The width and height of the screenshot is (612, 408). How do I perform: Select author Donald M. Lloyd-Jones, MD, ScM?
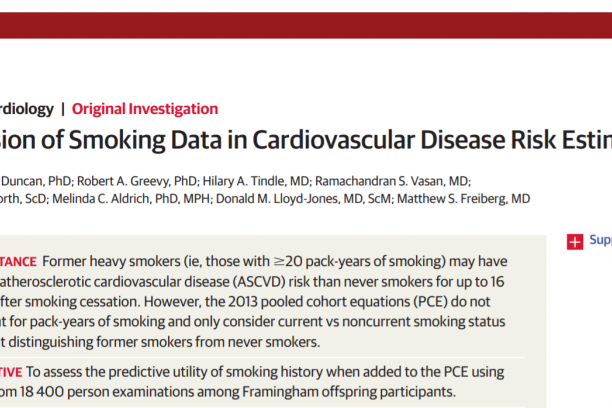click(x=303, y=199)
